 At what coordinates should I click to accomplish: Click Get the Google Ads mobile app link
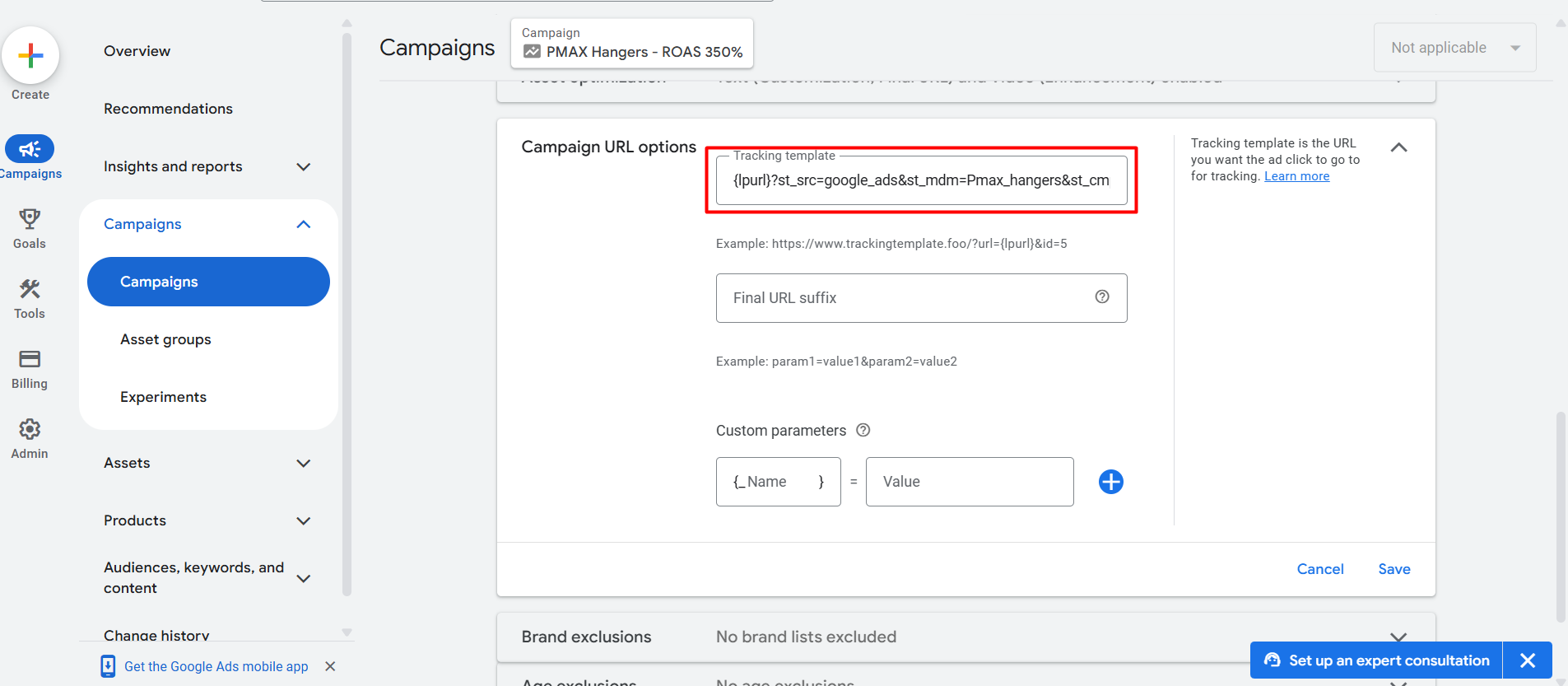pos(216,666)
